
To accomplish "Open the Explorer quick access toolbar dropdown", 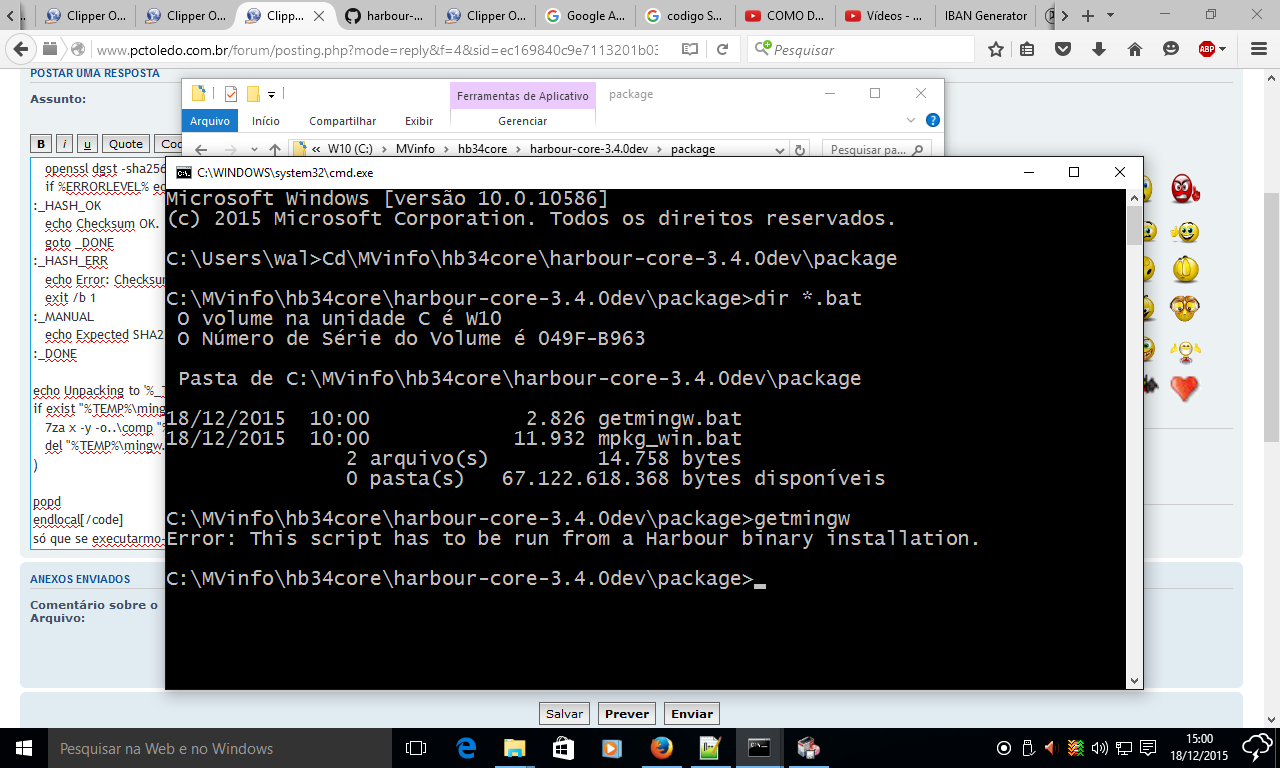I will pyautogui.click(x=271, y=94).
